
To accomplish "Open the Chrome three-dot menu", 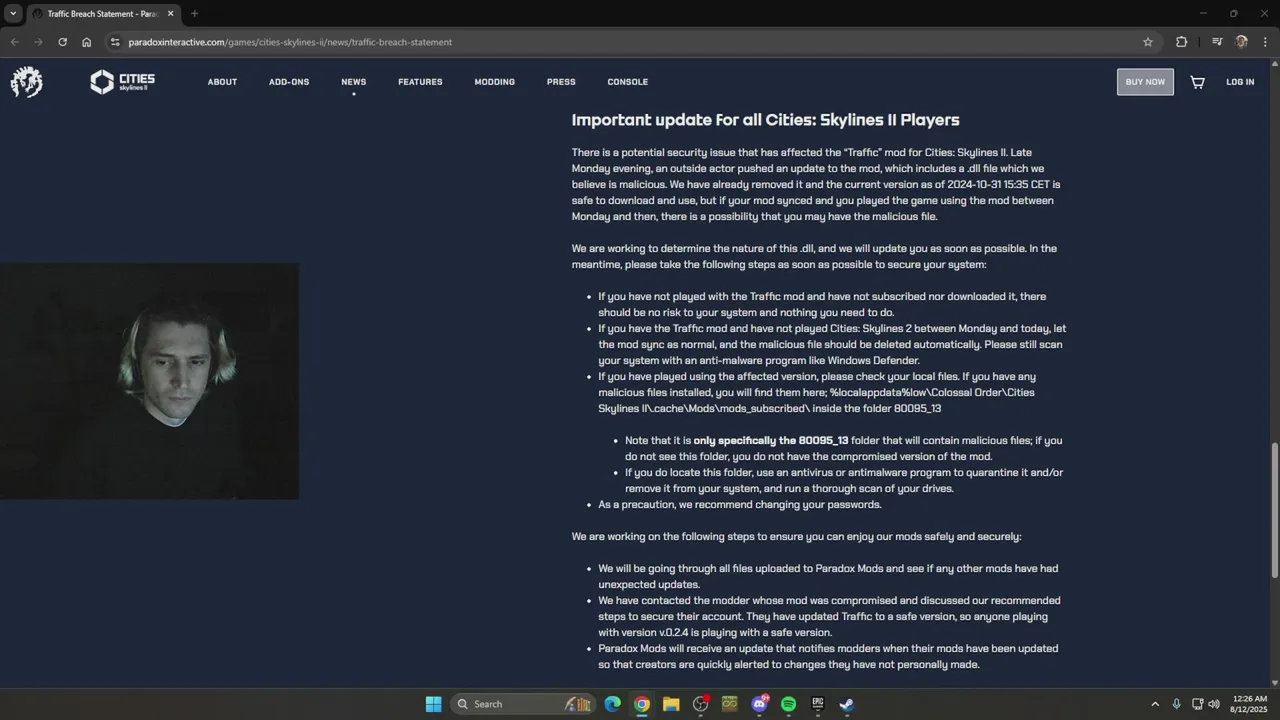I will pyautogui.click(x=1266, y=42).
